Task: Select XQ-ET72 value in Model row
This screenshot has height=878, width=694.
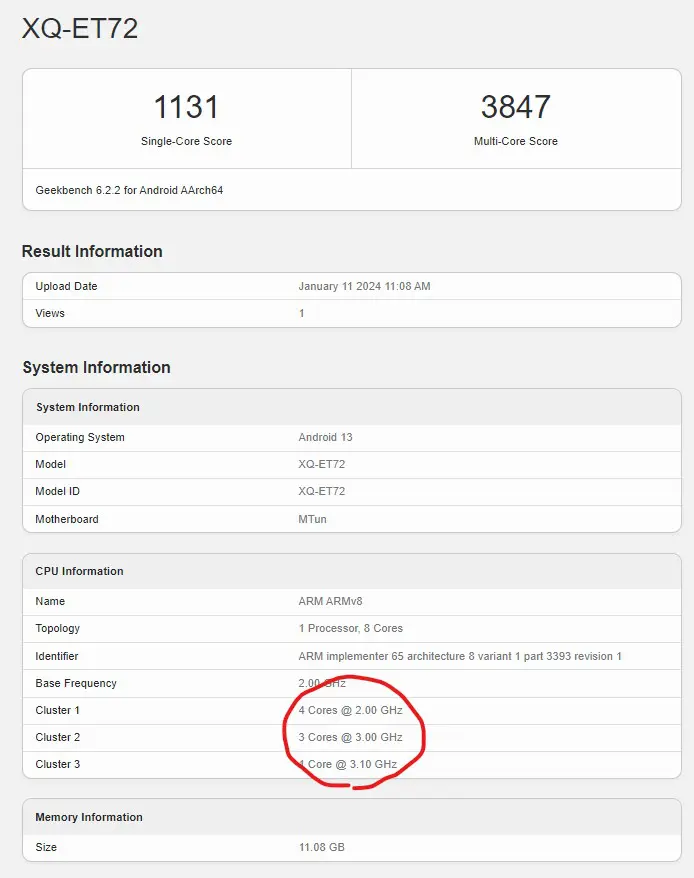Action: [322, 464]
